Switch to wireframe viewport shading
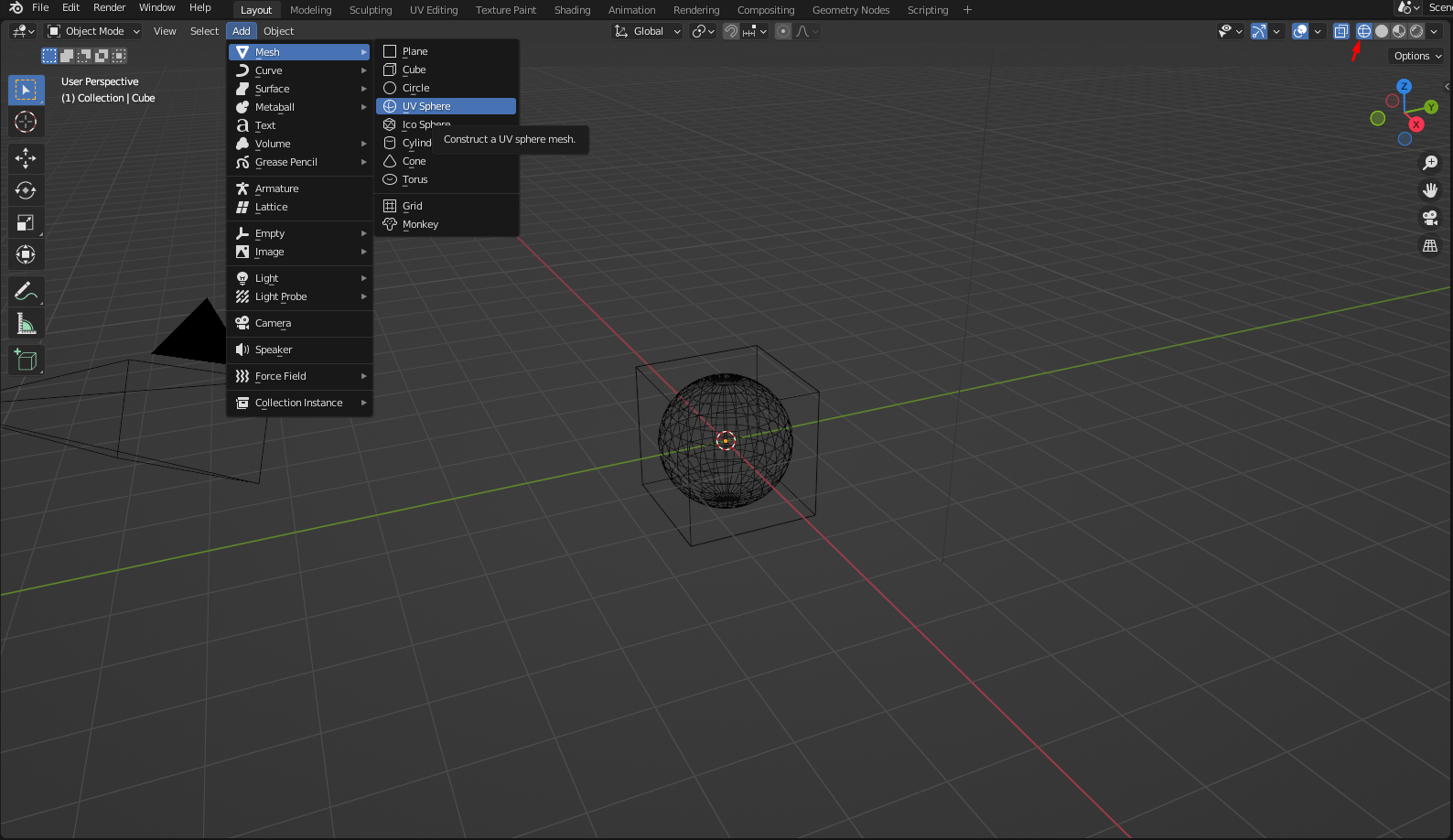 [1364, 31]
